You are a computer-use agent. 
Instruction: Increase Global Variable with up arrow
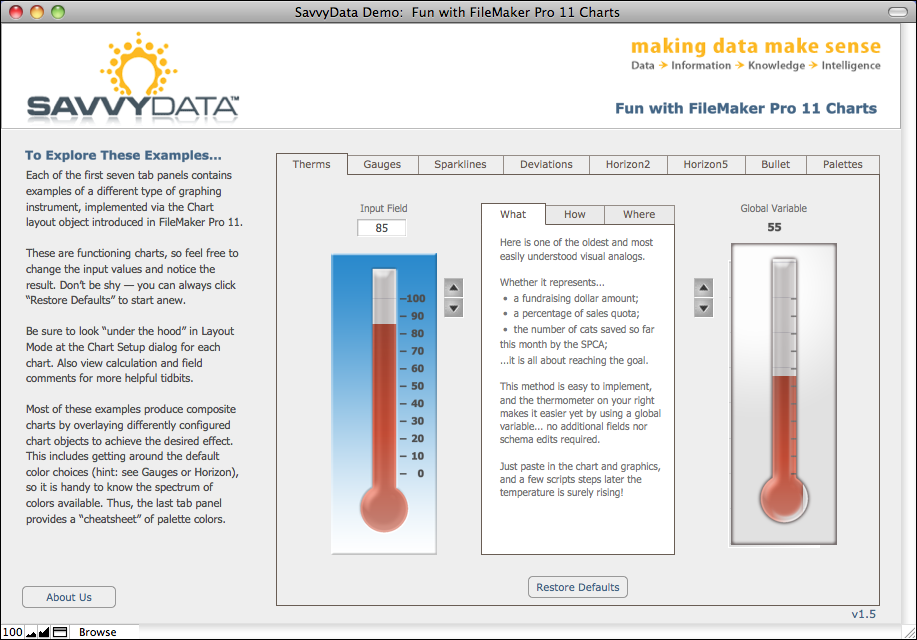click(x=704, y=288)
